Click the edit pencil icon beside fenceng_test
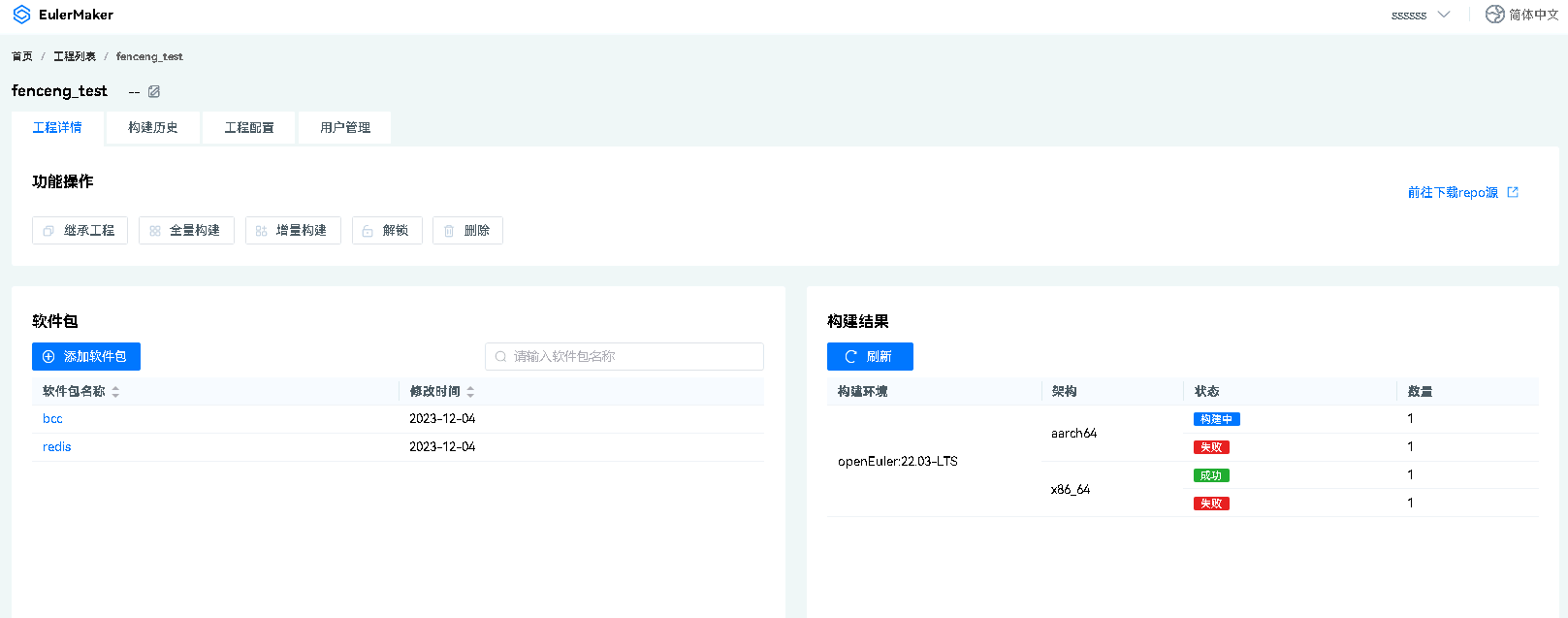1568x618 pixels. tap(154, 91)
